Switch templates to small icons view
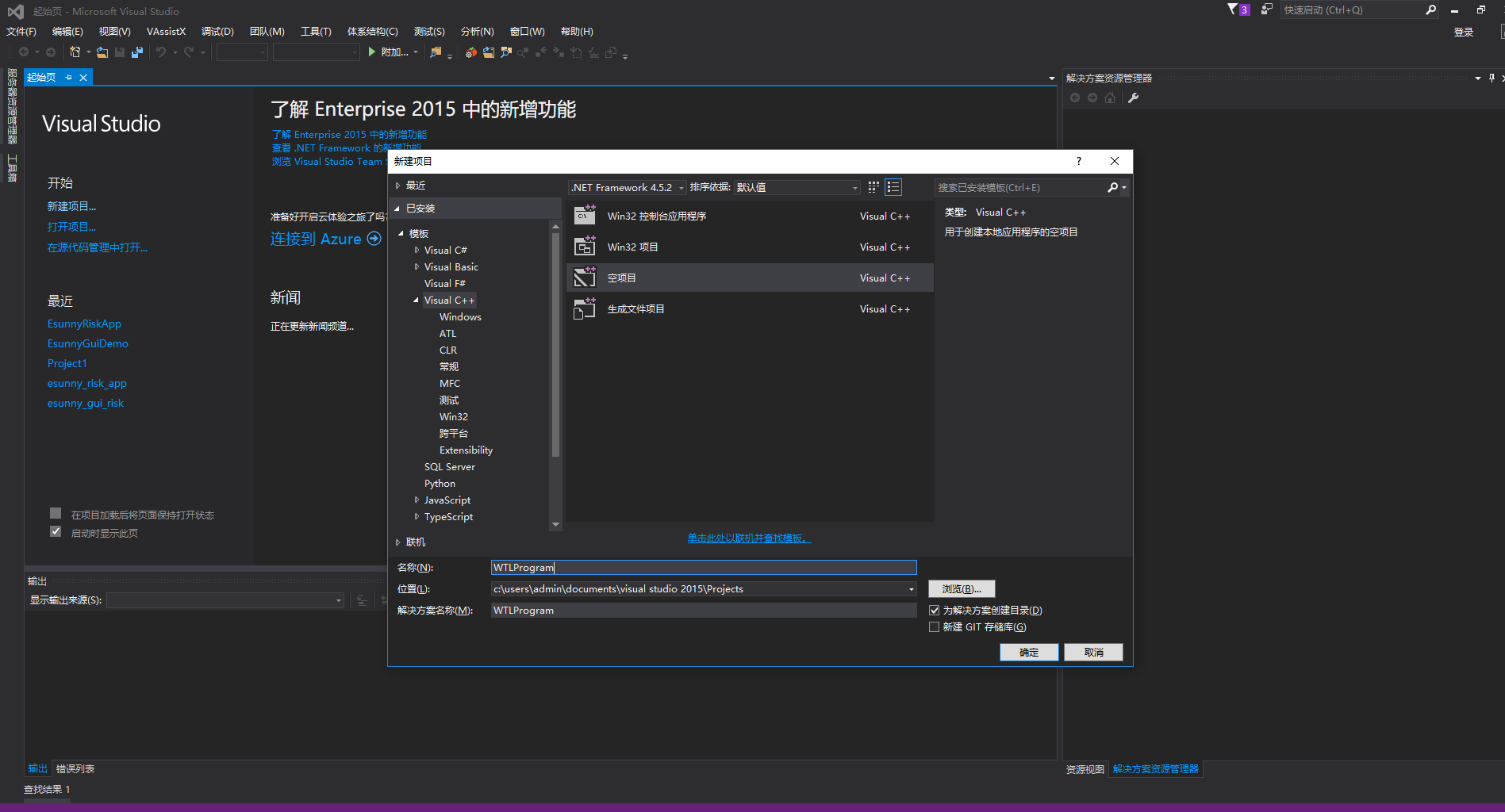Screen dimensions: 1505x812 tap(873, 187)
